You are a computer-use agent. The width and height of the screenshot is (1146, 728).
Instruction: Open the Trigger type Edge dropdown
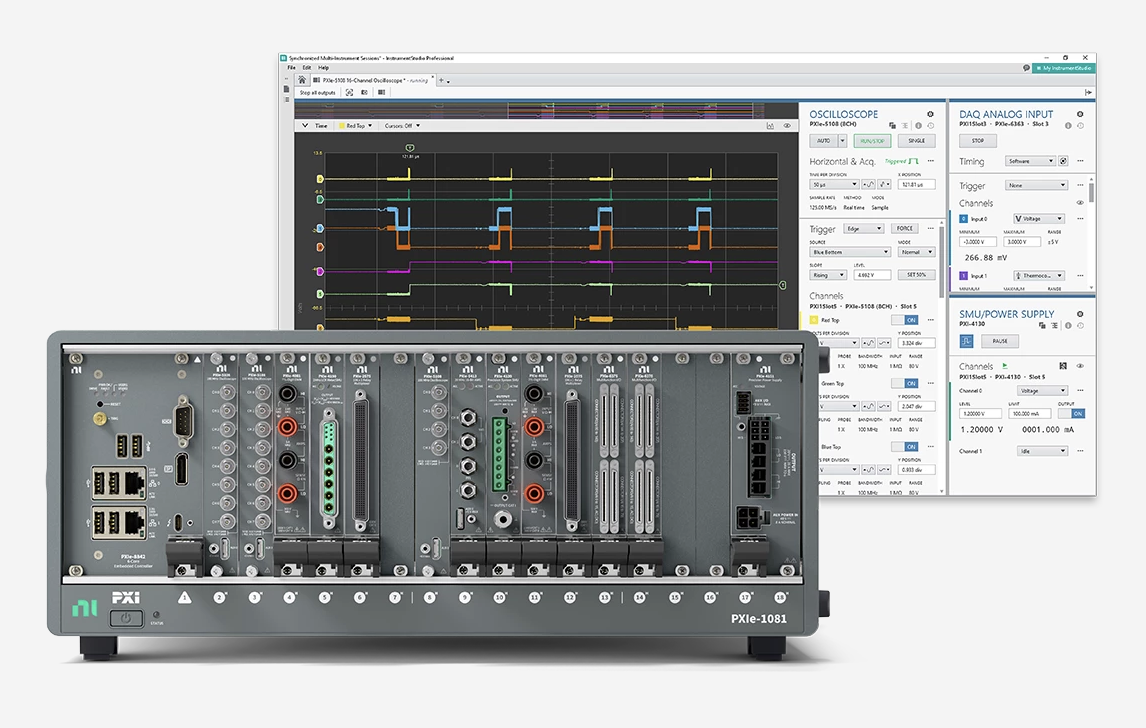point(866,228)
